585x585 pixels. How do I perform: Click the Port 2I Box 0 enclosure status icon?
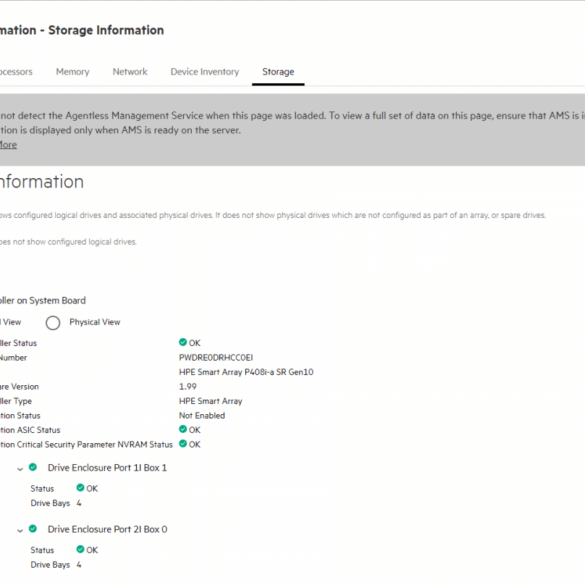33,529
